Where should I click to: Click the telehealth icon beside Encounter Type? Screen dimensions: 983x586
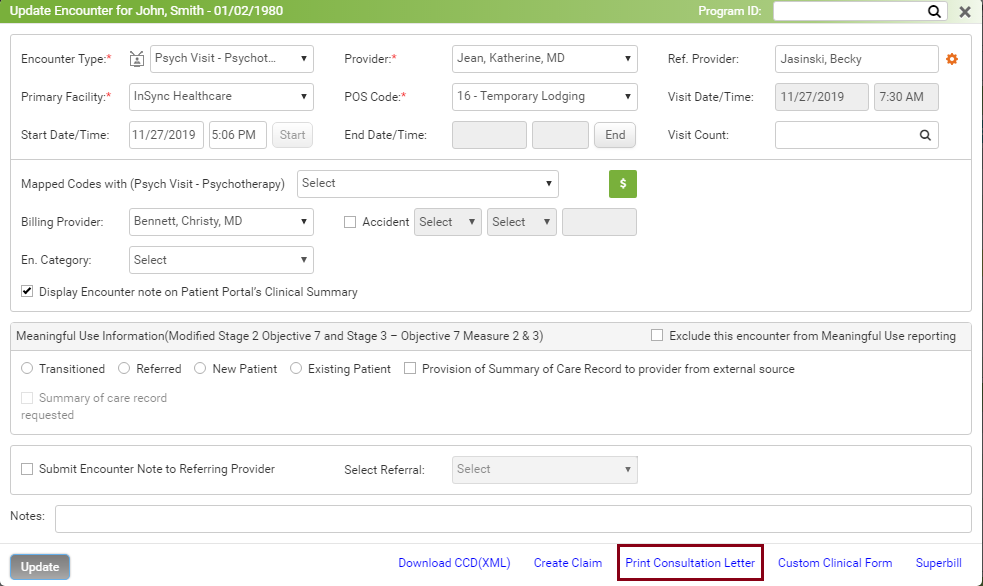[x=137, y=59]
